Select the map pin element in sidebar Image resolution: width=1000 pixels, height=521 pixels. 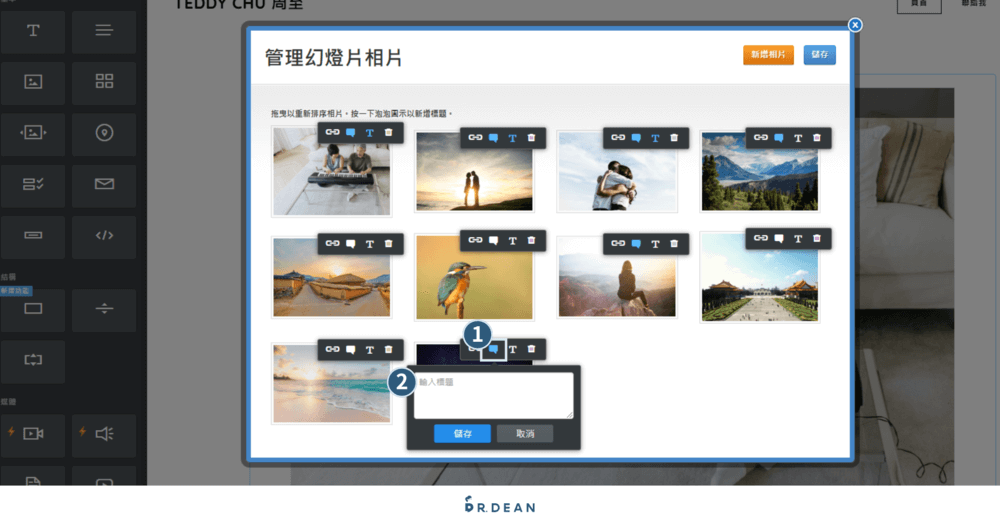point(104,133)
